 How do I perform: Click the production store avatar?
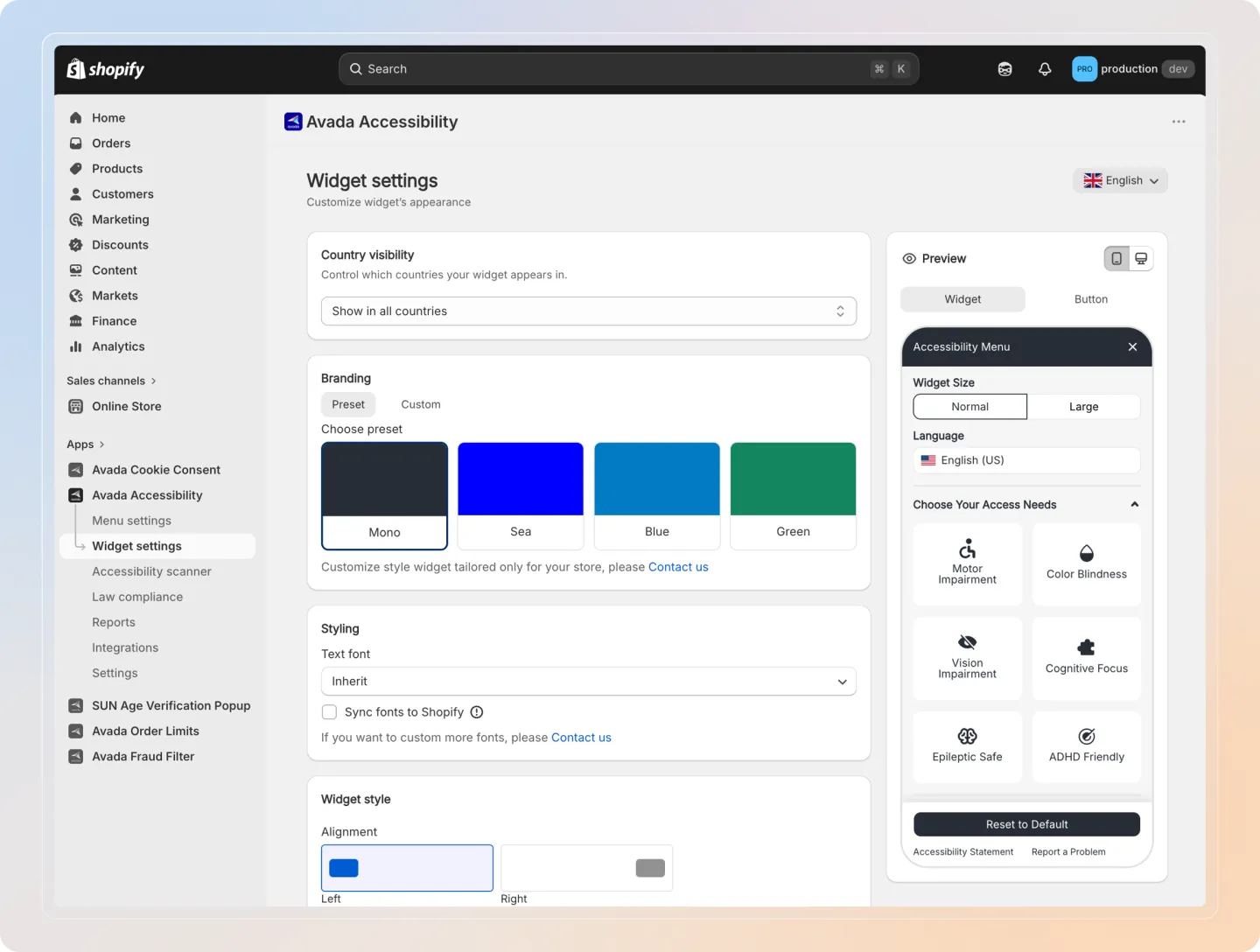click(x=1084, y=69)
